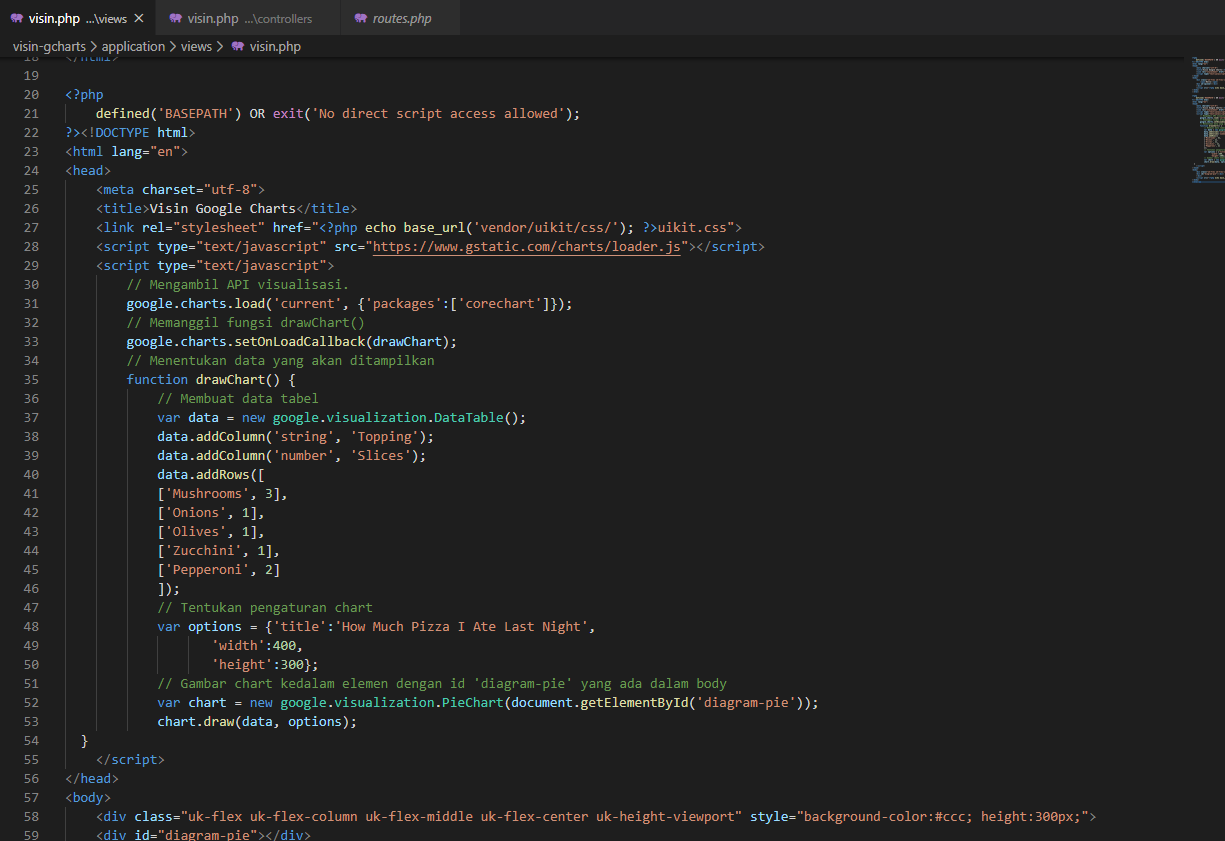
Task: Place cursor on 'BASEPATH' string
Action: (196, 114)
